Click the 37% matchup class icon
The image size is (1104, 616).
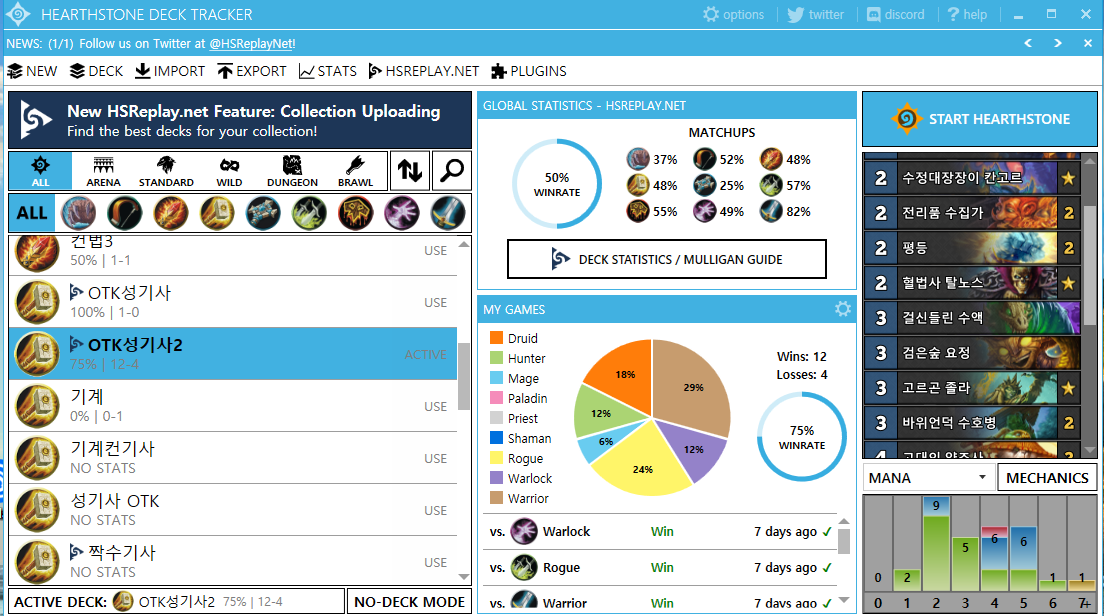click(x=638, y=159)
